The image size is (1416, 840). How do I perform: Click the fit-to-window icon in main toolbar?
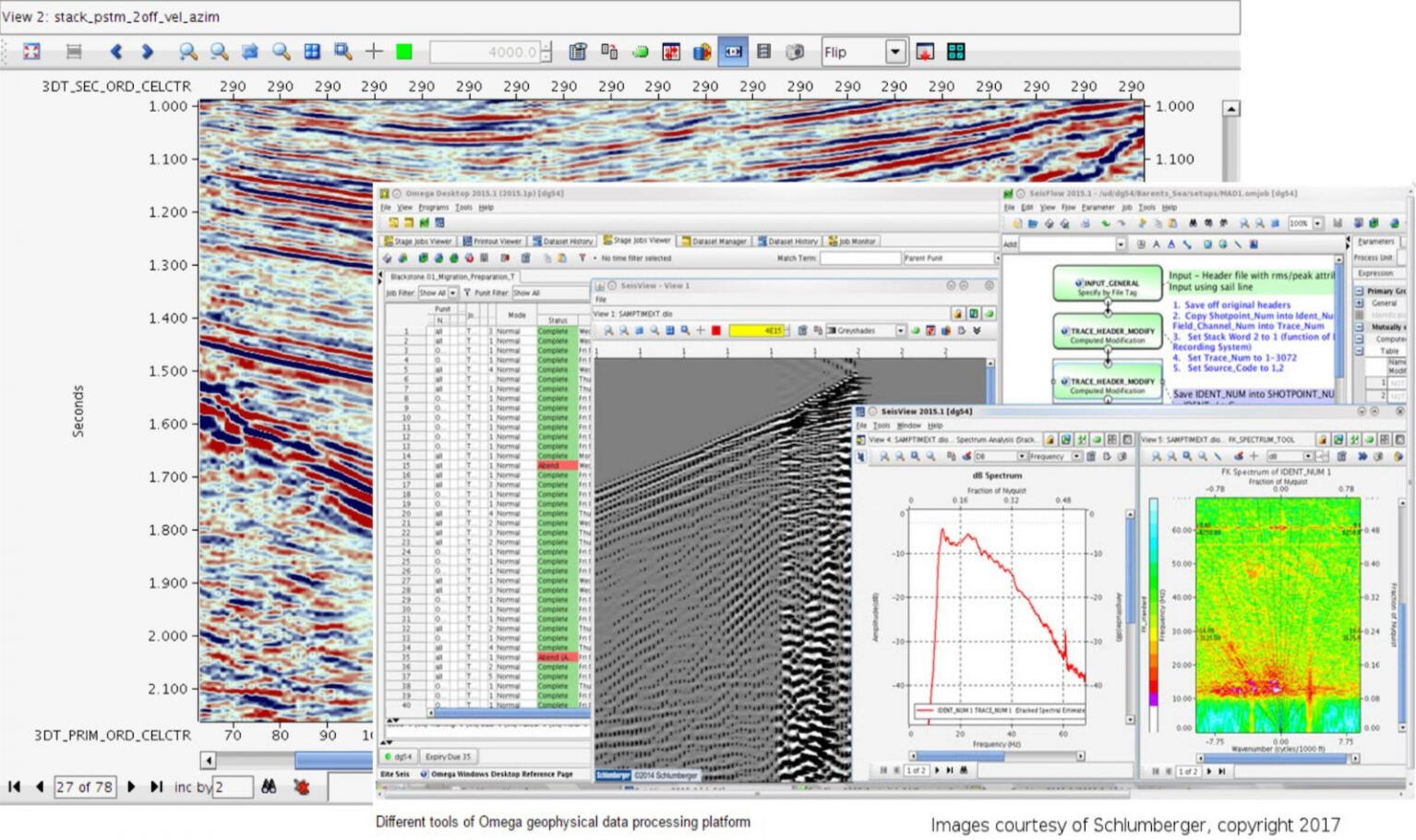click(x=31, y=52)
